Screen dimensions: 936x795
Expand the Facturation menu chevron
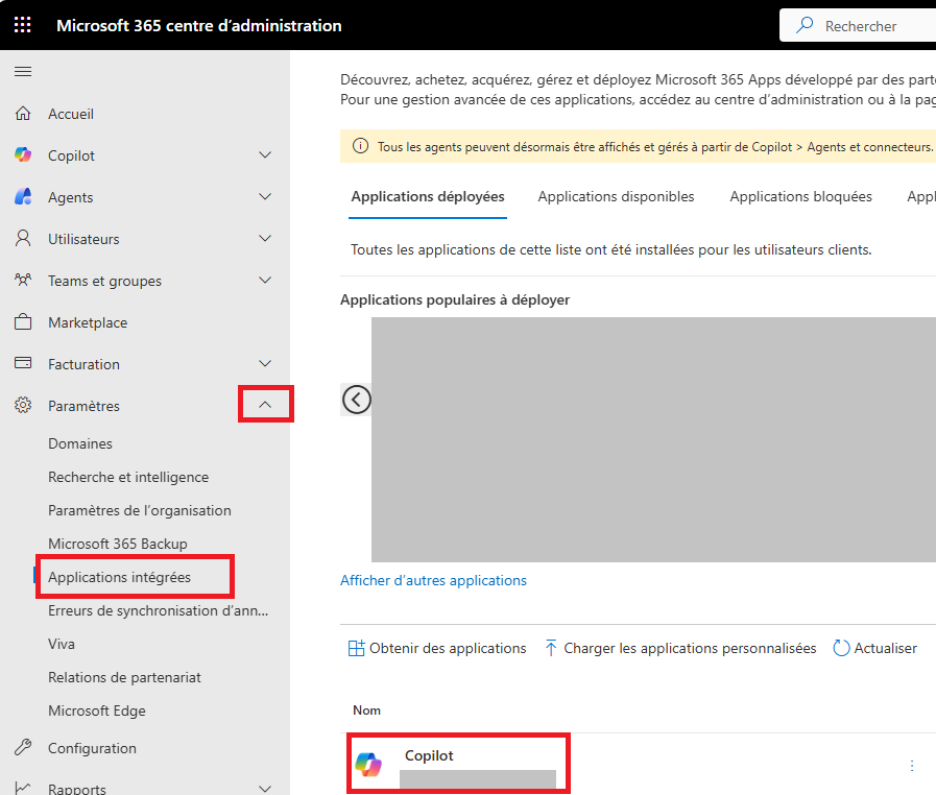265,363
